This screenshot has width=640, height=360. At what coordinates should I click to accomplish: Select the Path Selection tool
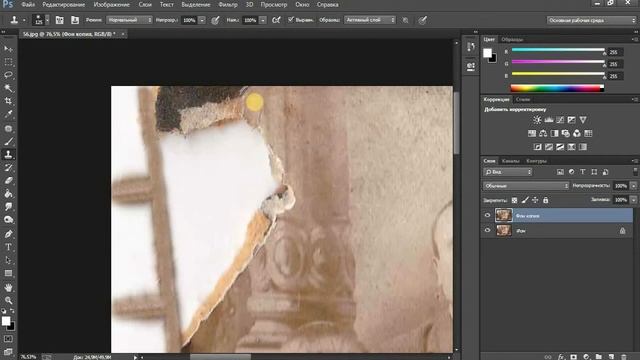tap(8, 260)
